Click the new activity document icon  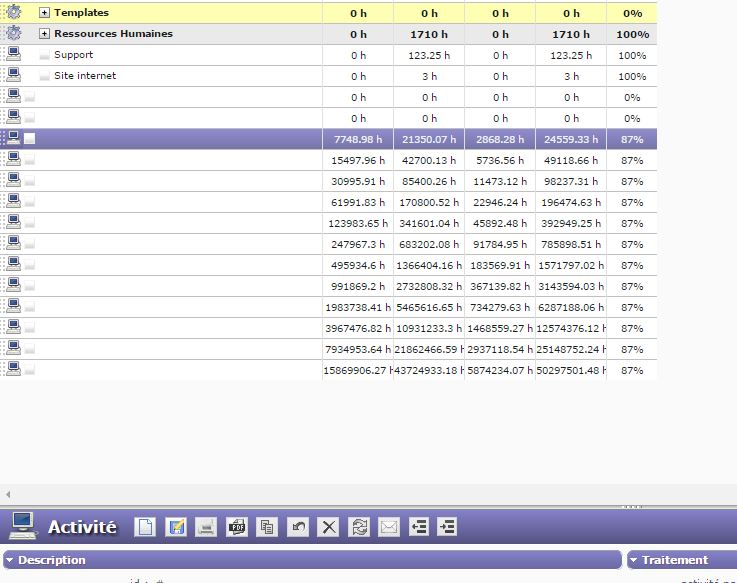pyautogui.click(x=146, y=527)
